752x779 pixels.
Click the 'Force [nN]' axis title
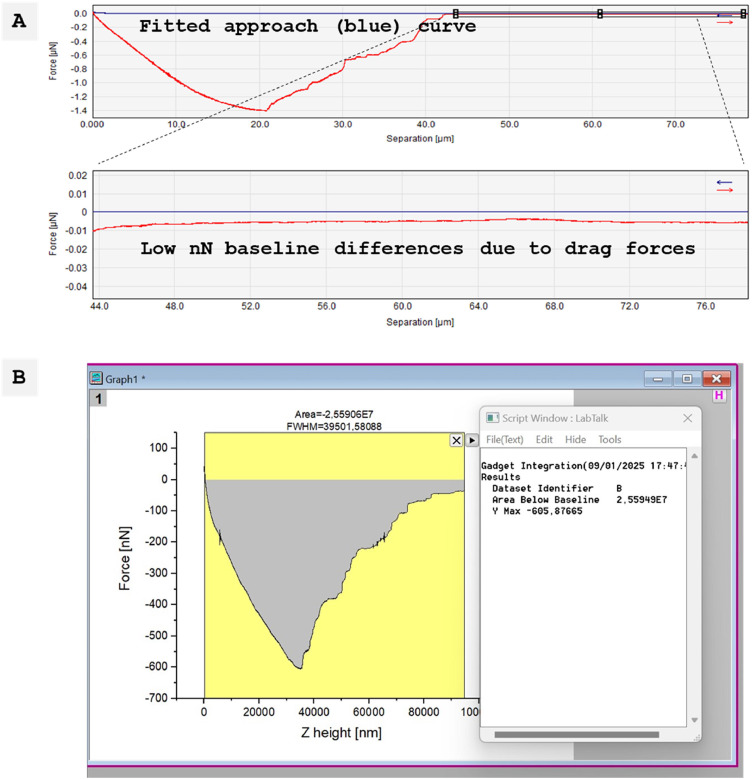[124, 558]
